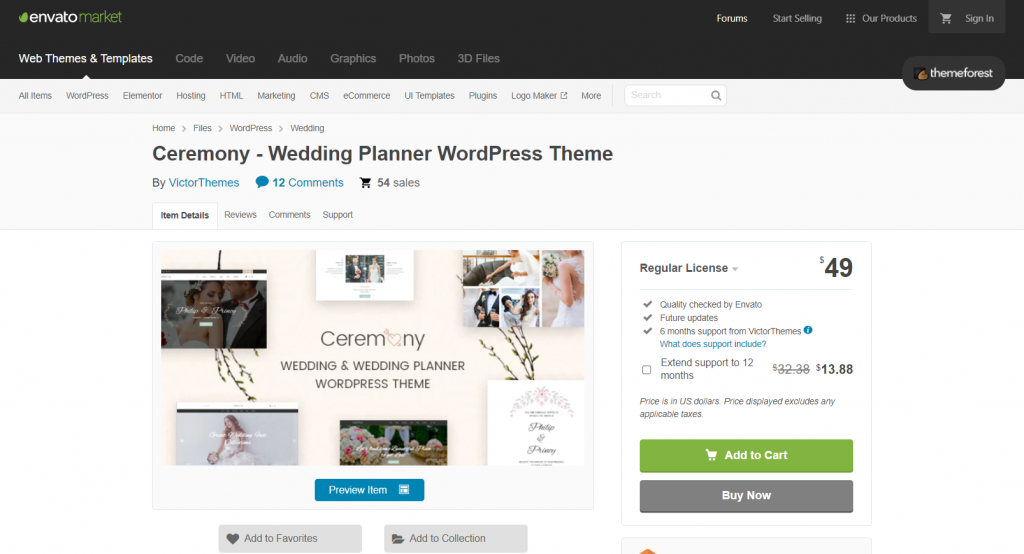This screenshot has height=554, width=1024.
Task: Open Web Themes & Templates section
Action: point(86,59)
